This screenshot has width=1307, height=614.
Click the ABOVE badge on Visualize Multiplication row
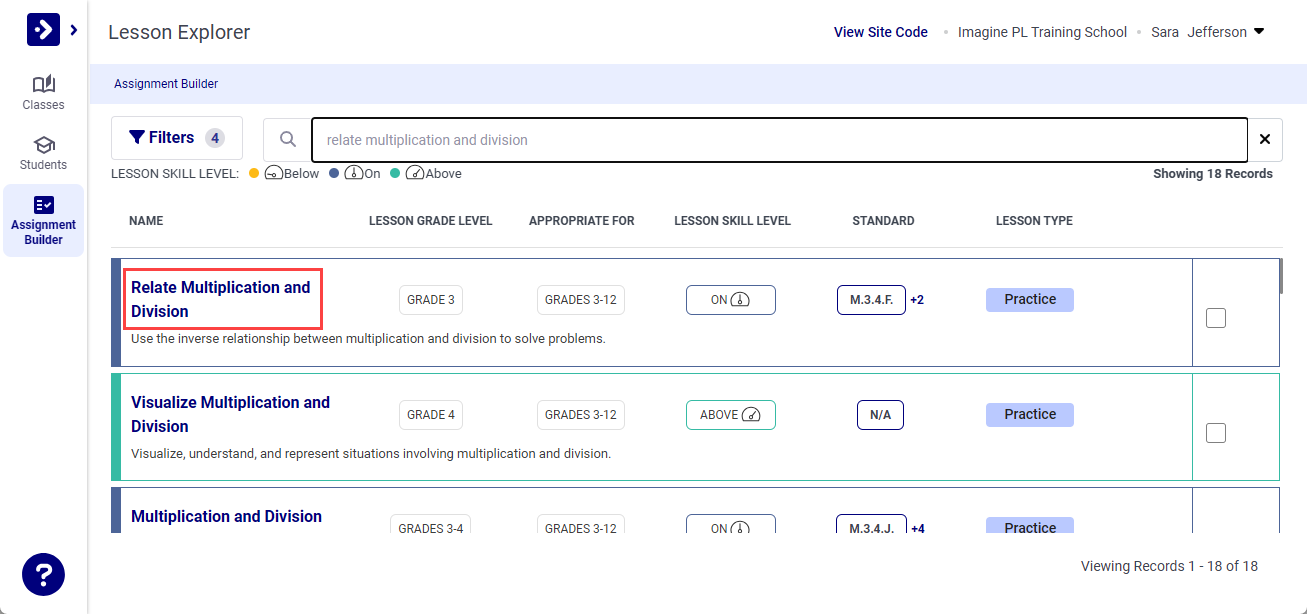730,414
